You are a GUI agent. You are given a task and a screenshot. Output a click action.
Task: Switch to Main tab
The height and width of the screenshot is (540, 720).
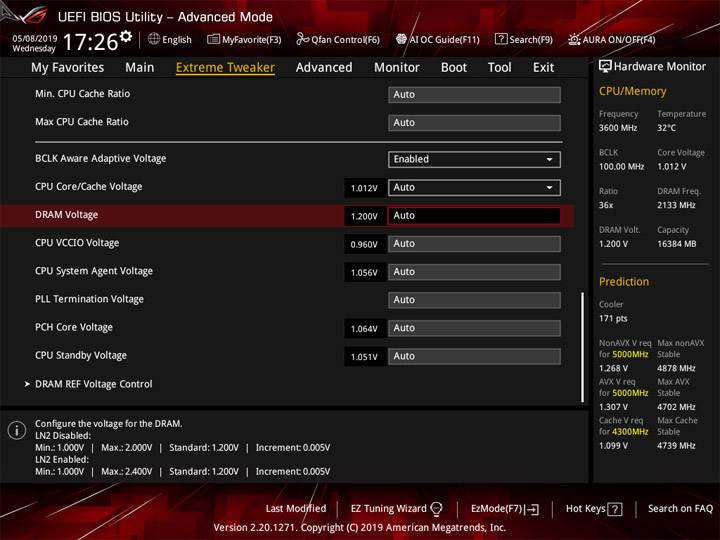[x=140, y=68]
